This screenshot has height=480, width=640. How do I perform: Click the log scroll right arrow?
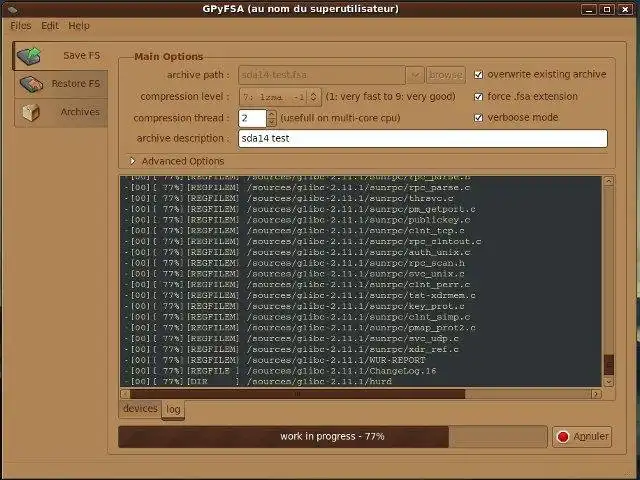596,394
